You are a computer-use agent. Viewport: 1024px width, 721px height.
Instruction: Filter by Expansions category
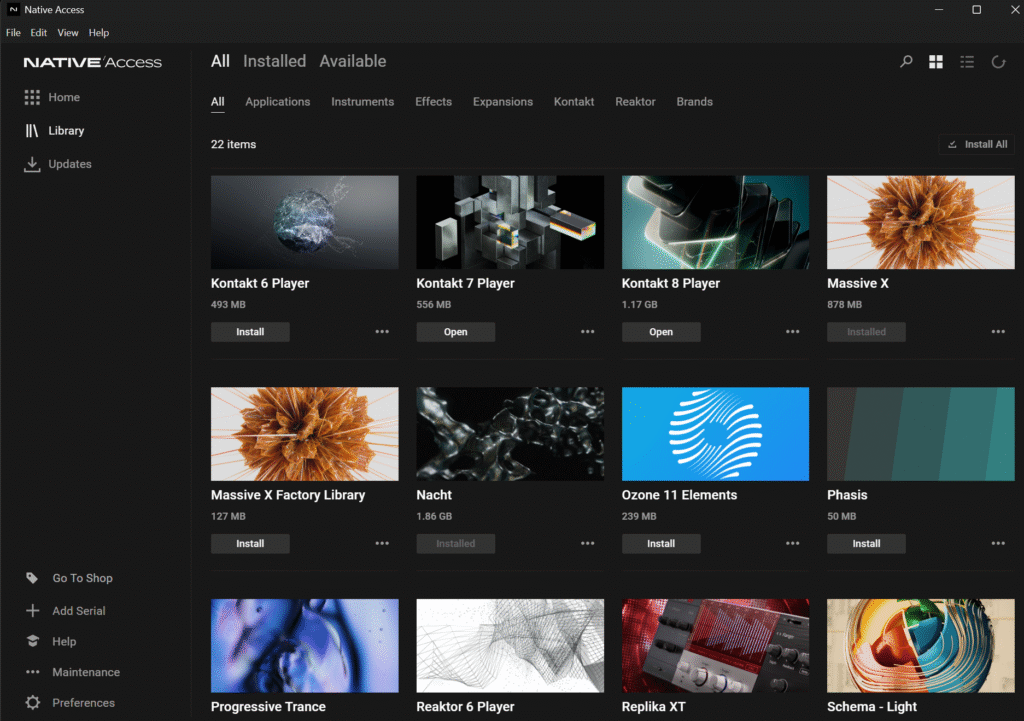click(503, 102)
